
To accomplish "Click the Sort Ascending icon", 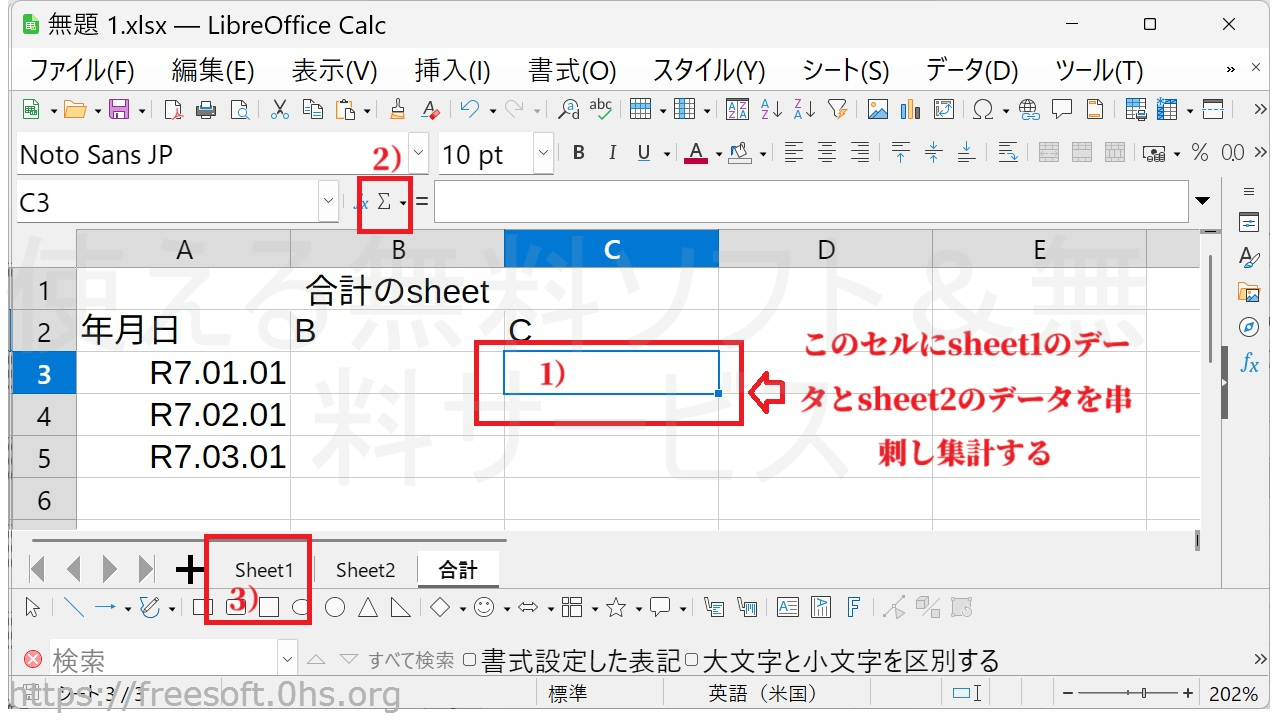I will 771,109.
